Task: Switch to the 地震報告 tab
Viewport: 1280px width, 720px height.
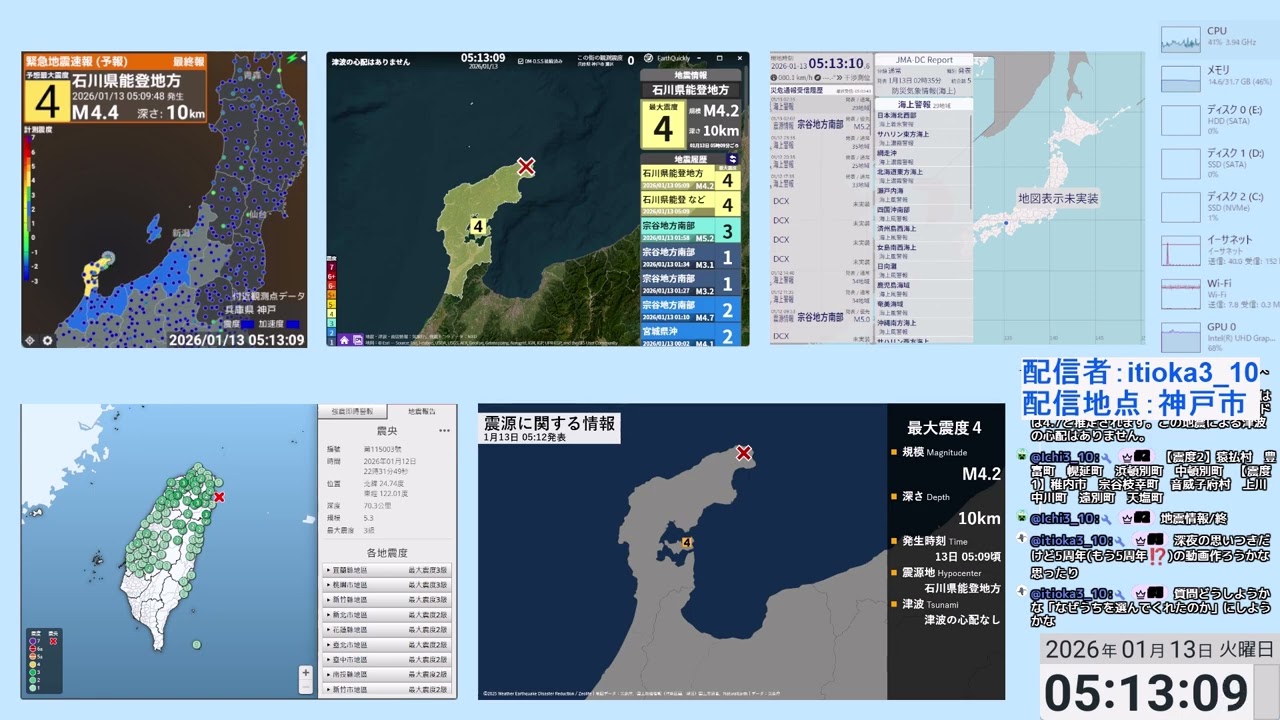Action: 421,411
